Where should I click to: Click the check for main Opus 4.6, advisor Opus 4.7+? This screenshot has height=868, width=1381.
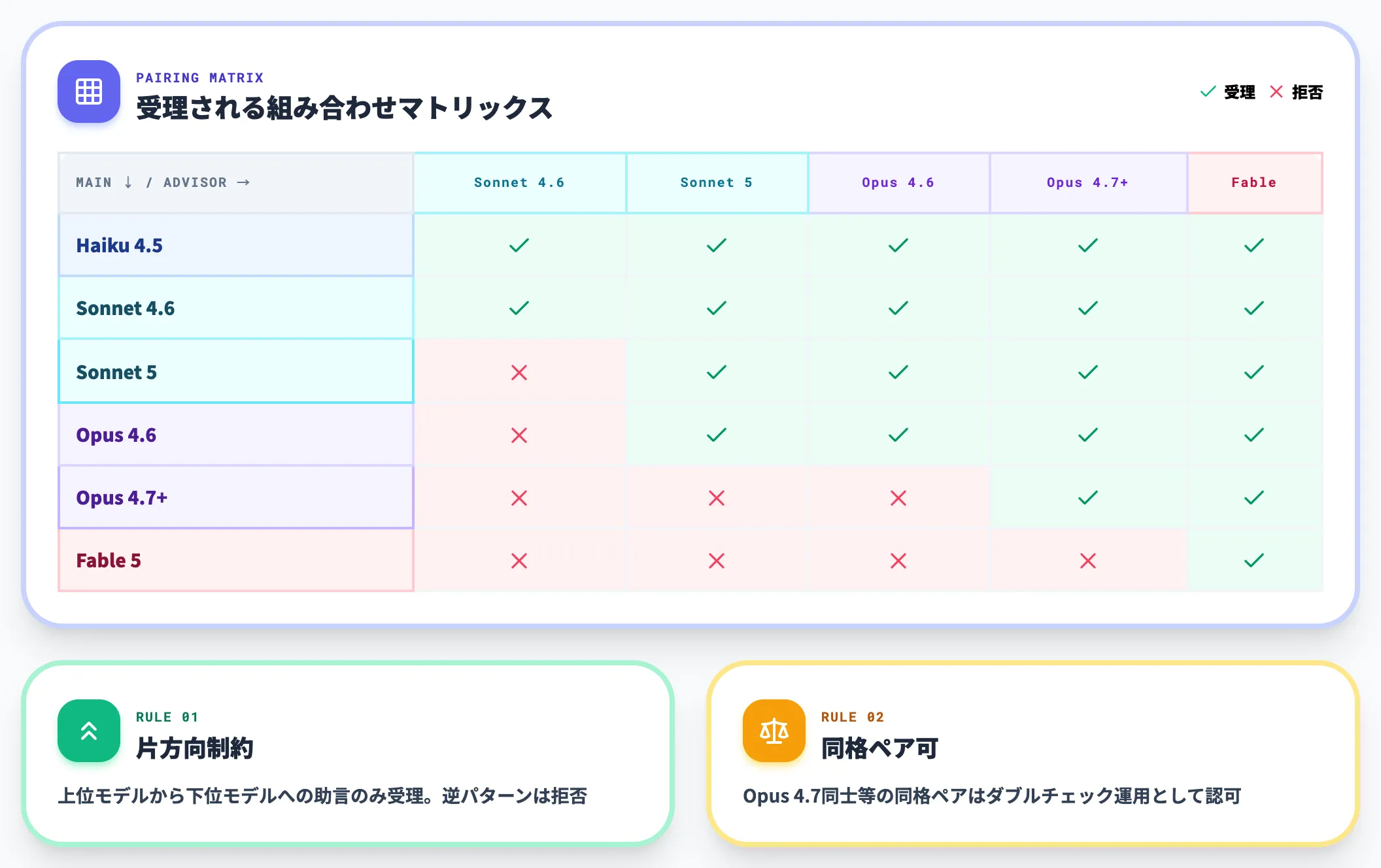click(x=1088, y=435)
